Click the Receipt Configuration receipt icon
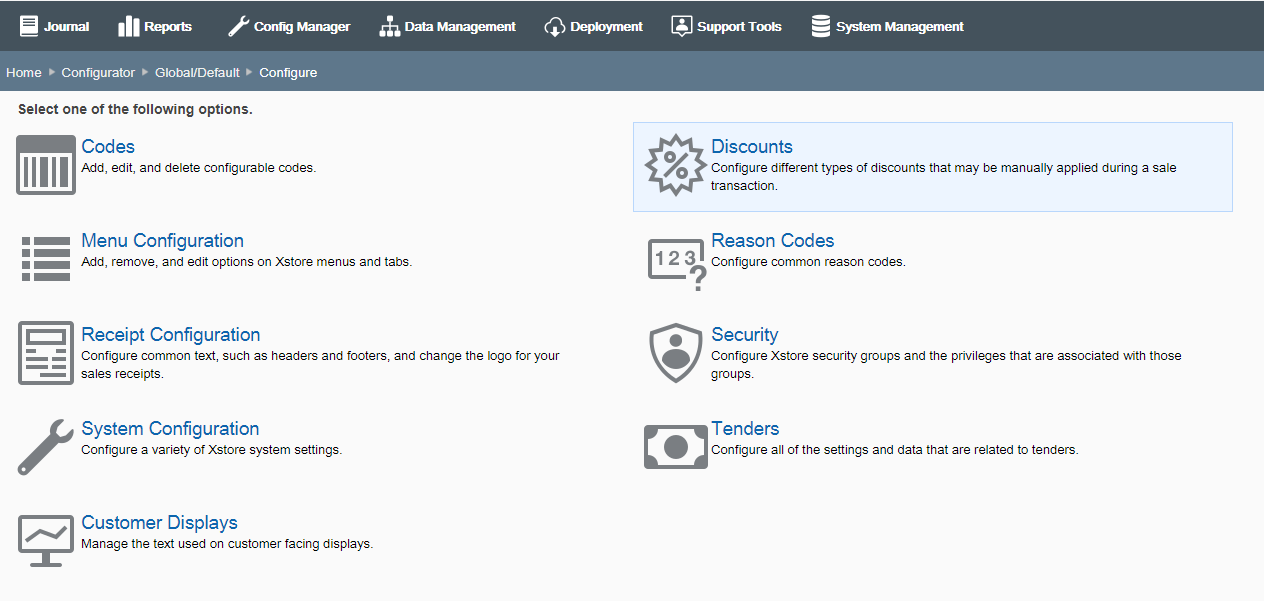This screenshot has width=1264, height=601. 45,352
